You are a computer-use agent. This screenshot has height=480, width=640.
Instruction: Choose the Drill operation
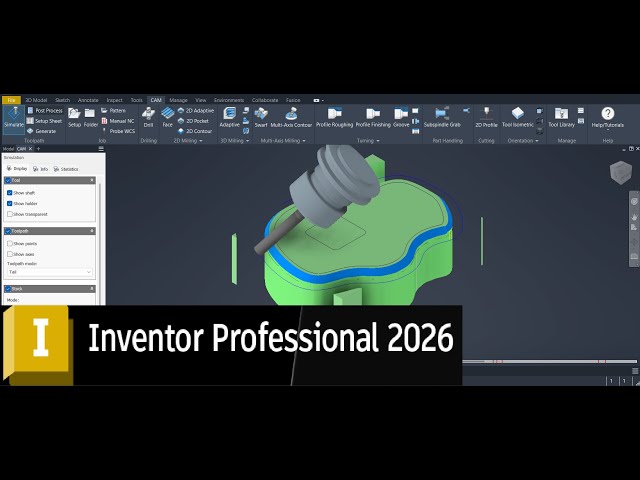148,118
